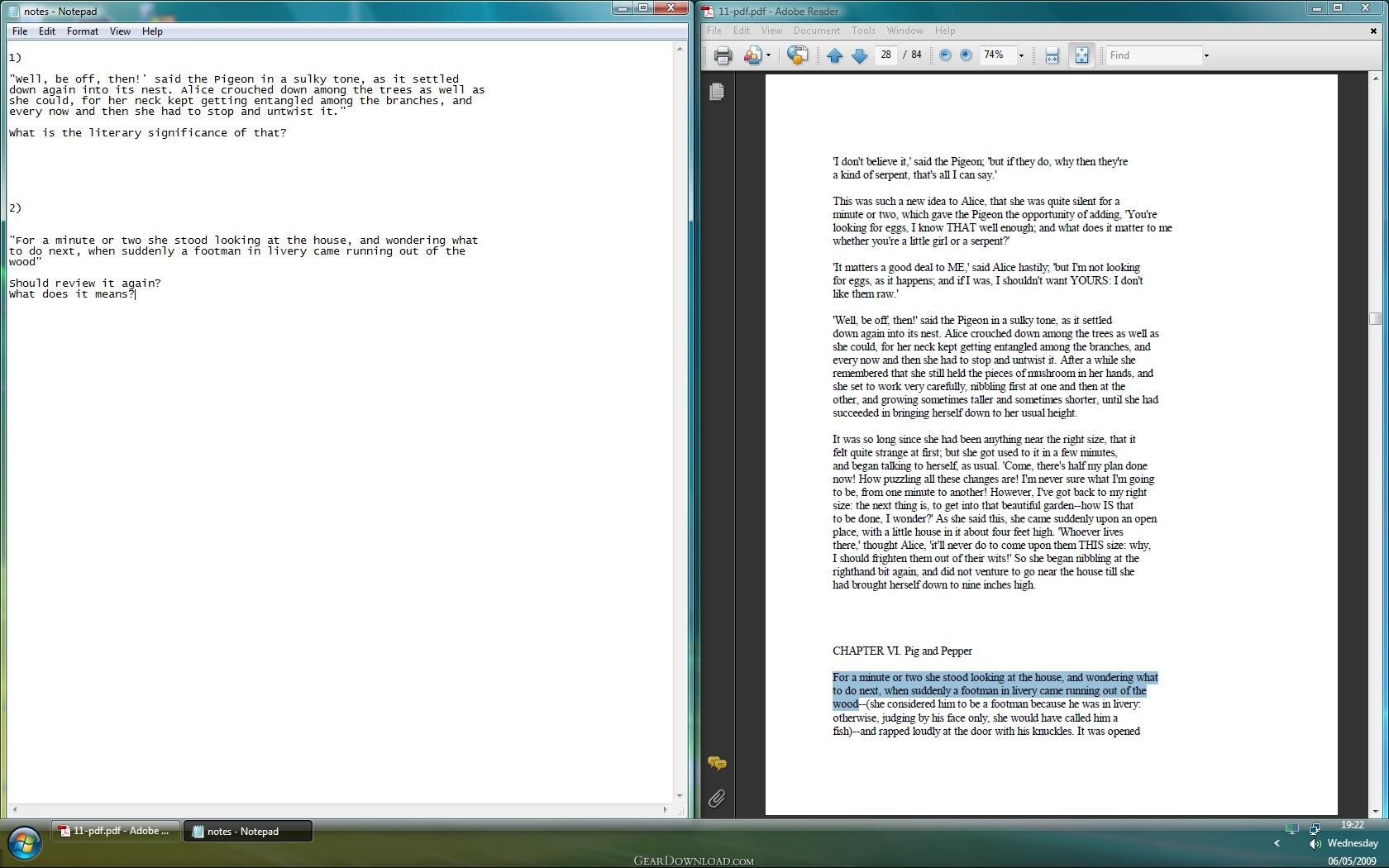Open the Windows Start orb

point(25,844)
